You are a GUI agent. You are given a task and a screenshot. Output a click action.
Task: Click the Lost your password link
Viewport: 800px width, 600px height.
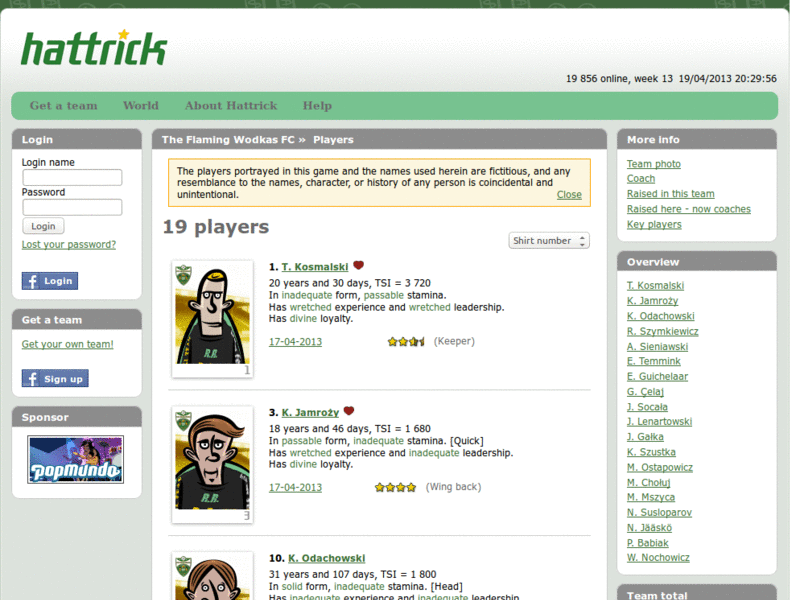click(x=69, y=244)
